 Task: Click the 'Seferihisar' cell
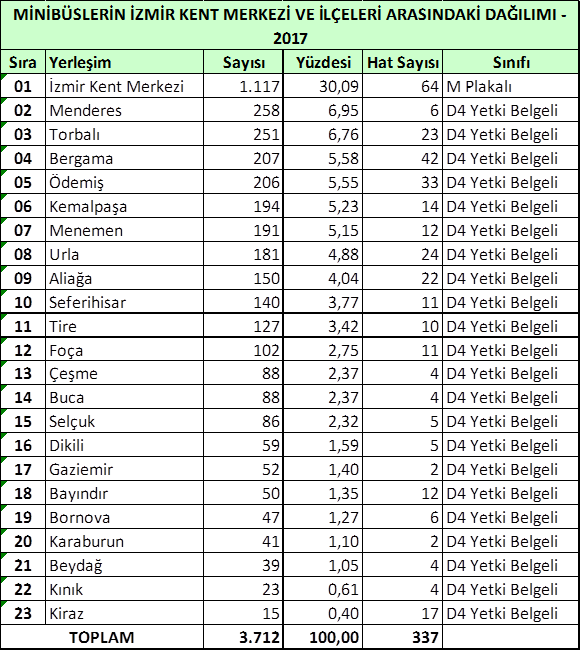click(124, 302)
